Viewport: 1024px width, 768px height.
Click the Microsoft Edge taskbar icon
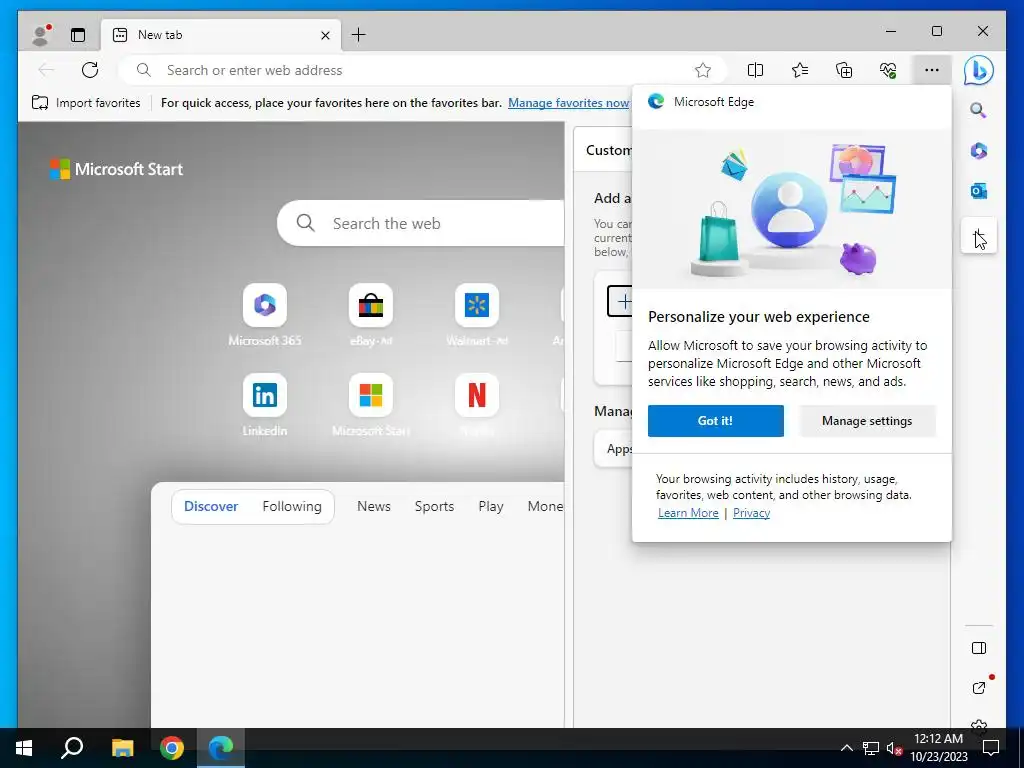(221, 748)
